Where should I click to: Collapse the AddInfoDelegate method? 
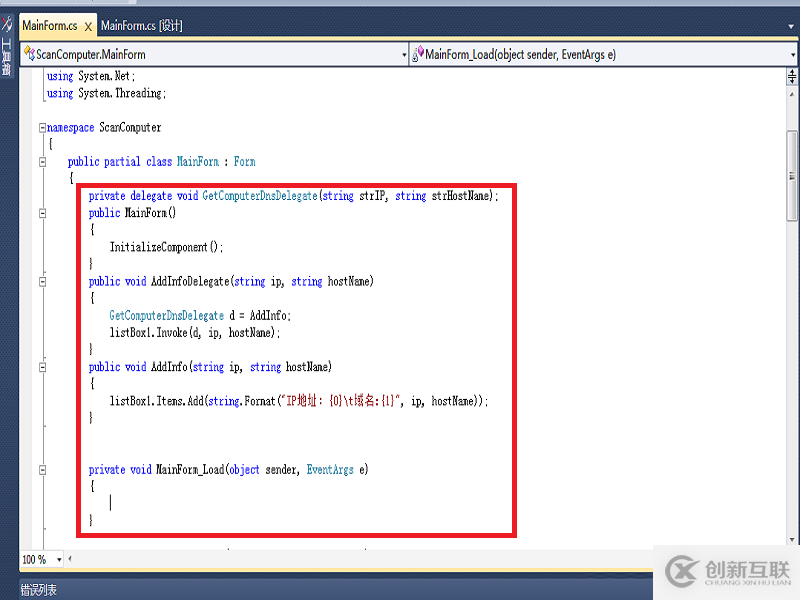(x=42, y=282)
